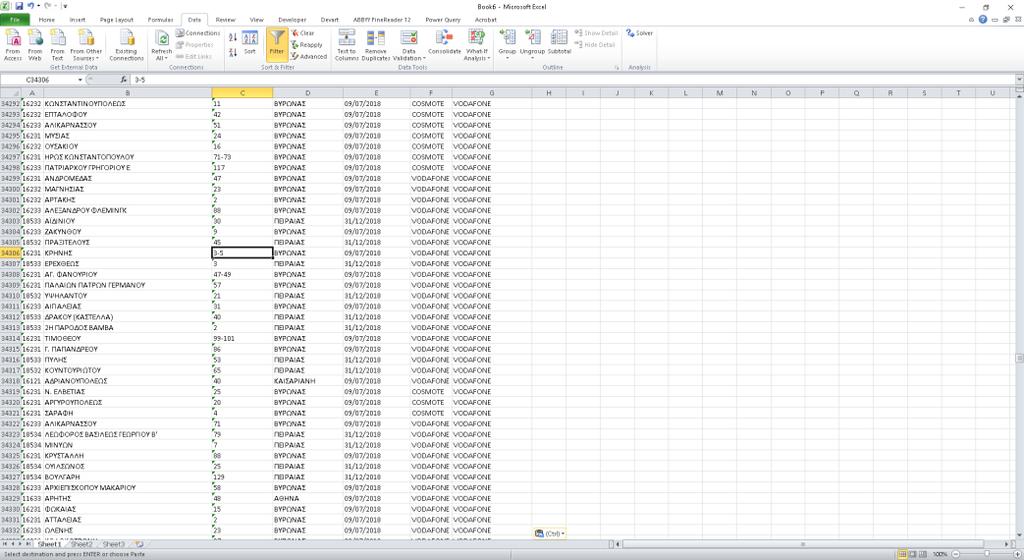Click the From Text import icon
This screenshot has width=1024, height=560.
[57, 45]
